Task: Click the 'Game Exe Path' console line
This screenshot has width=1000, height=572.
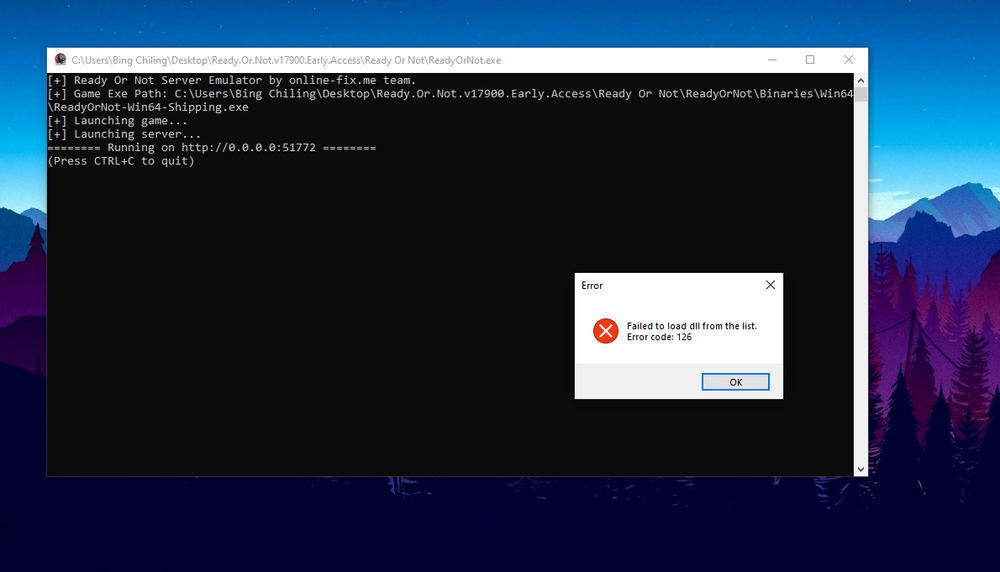Action: pyautogui.click(x=450, y=94)
